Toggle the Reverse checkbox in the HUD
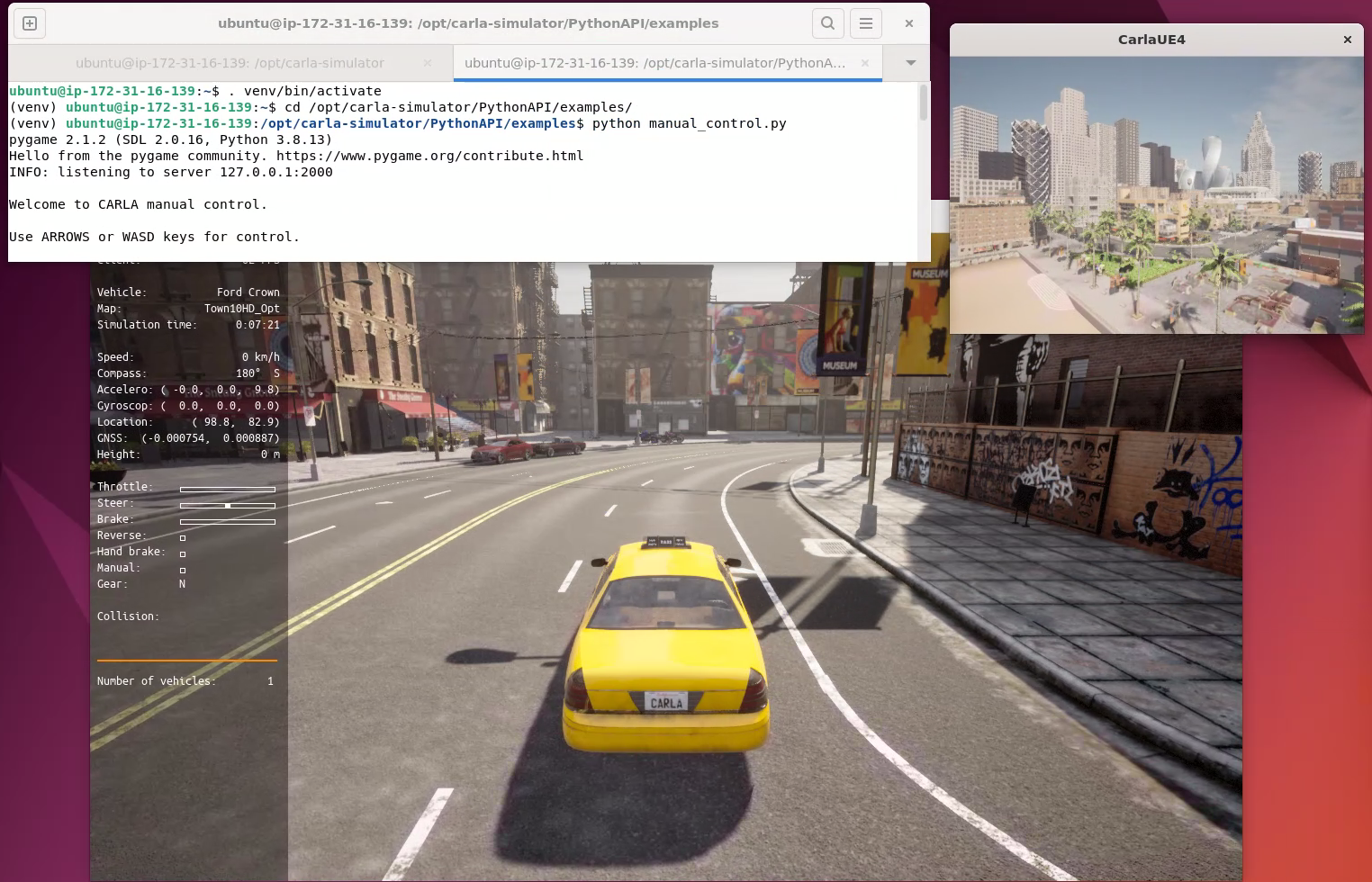Viewport: 1372px width, 882px height. click(183, 538)
